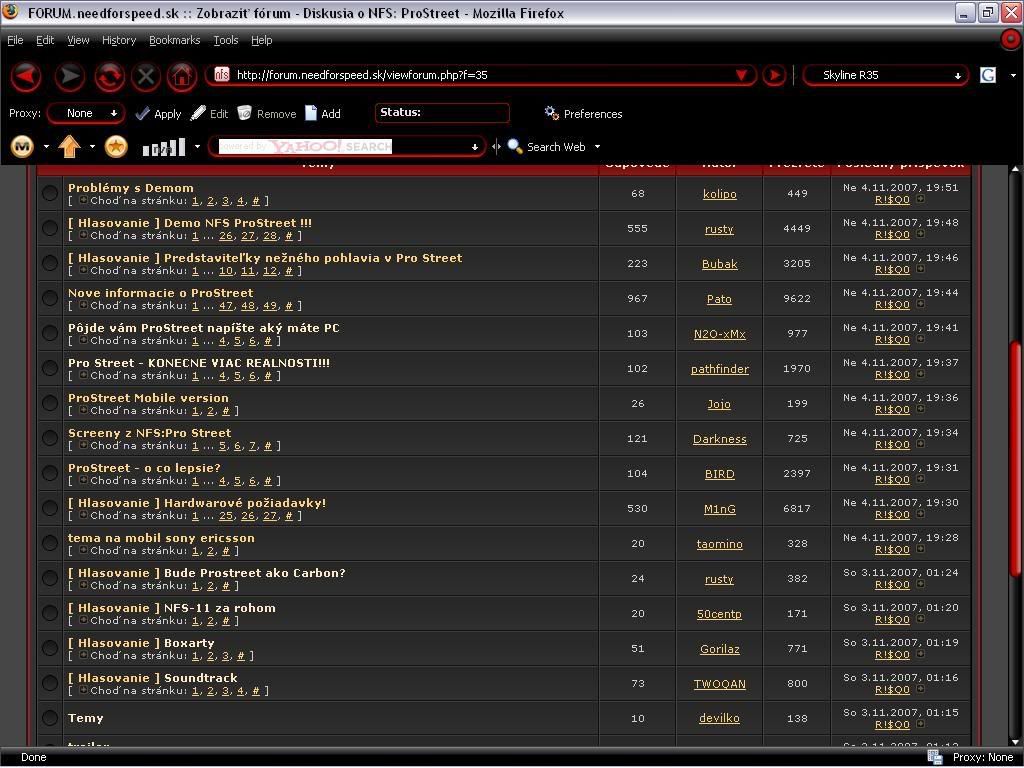
Task: Open the dropdown beside the signal bars
Action: click(x=197, y=147)
